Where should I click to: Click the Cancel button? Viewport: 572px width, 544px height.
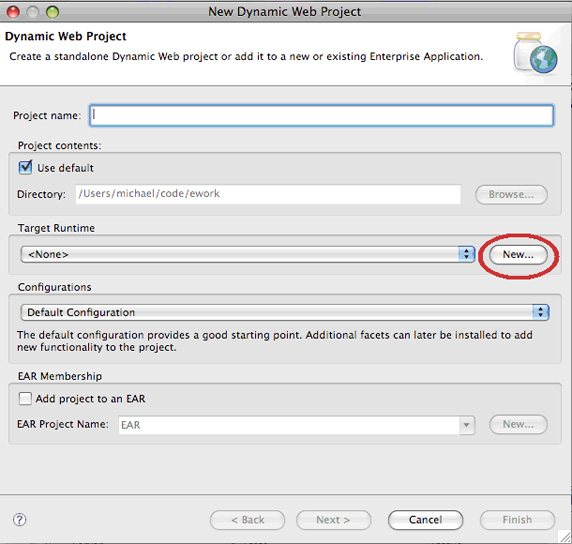coord(425,520)
